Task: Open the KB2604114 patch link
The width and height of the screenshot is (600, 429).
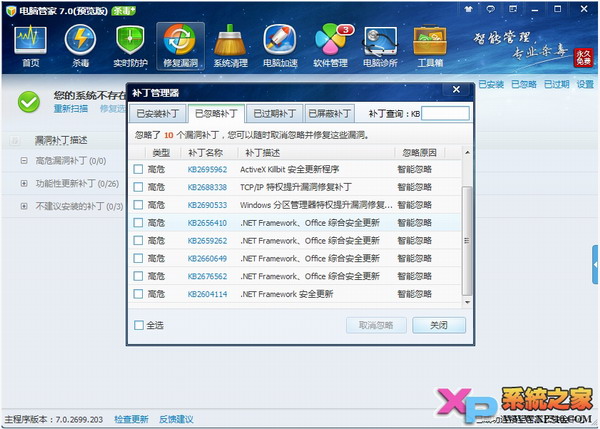Action: [207, 294]
